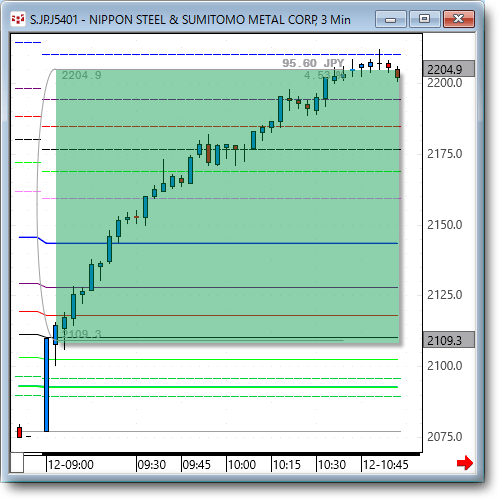Click the tall blue opening candlestick
The height and width of the screenshot is (500, 502).
pos(46,384)
